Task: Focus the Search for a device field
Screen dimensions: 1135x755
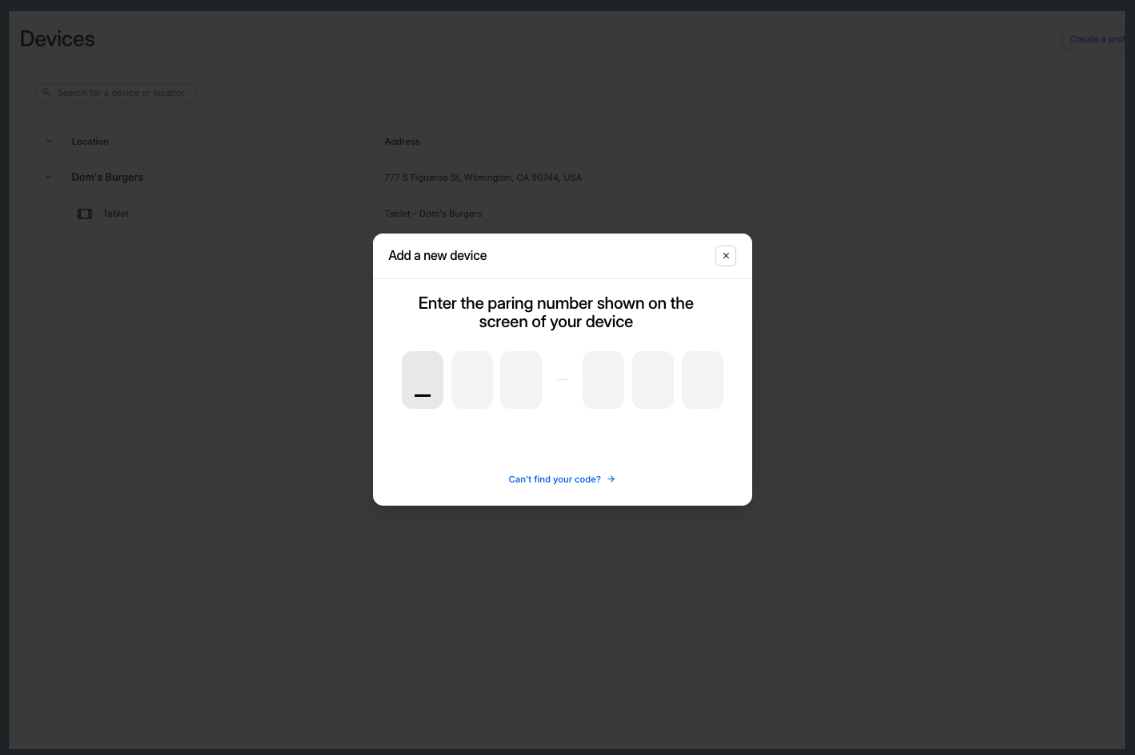Action: tap(116, 93)
